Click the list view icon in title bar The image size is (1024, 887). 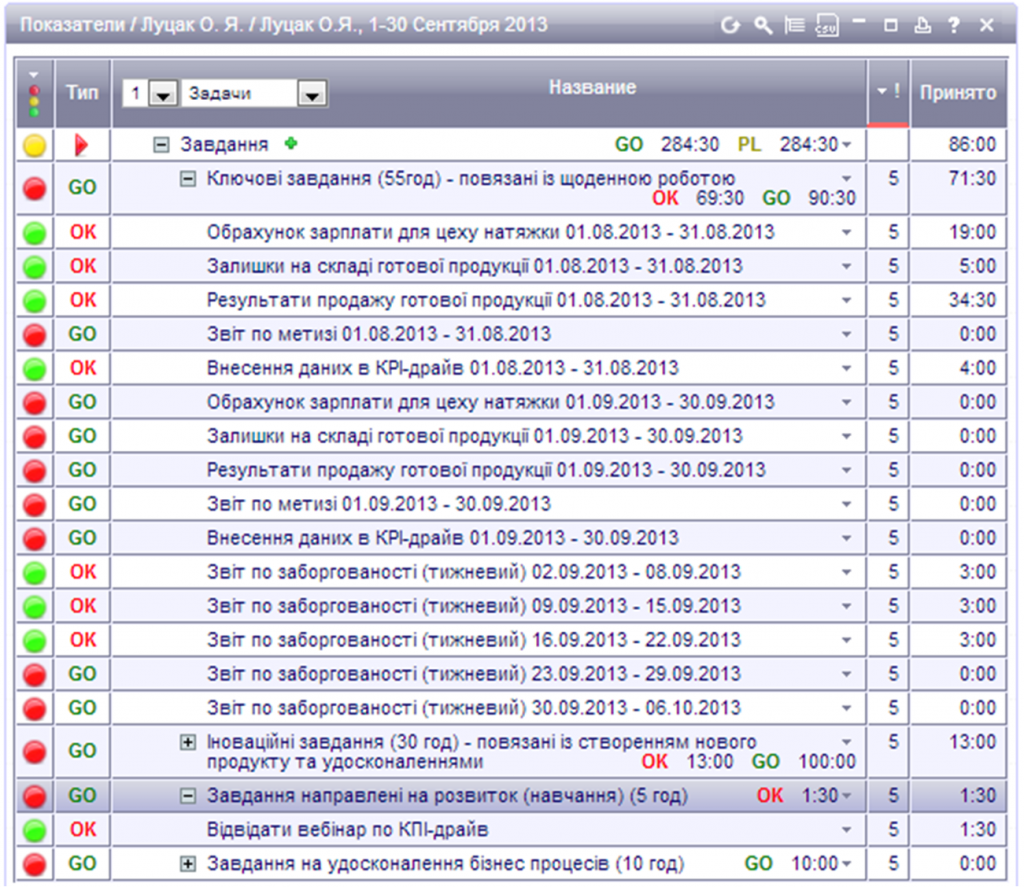click(794, 25)
